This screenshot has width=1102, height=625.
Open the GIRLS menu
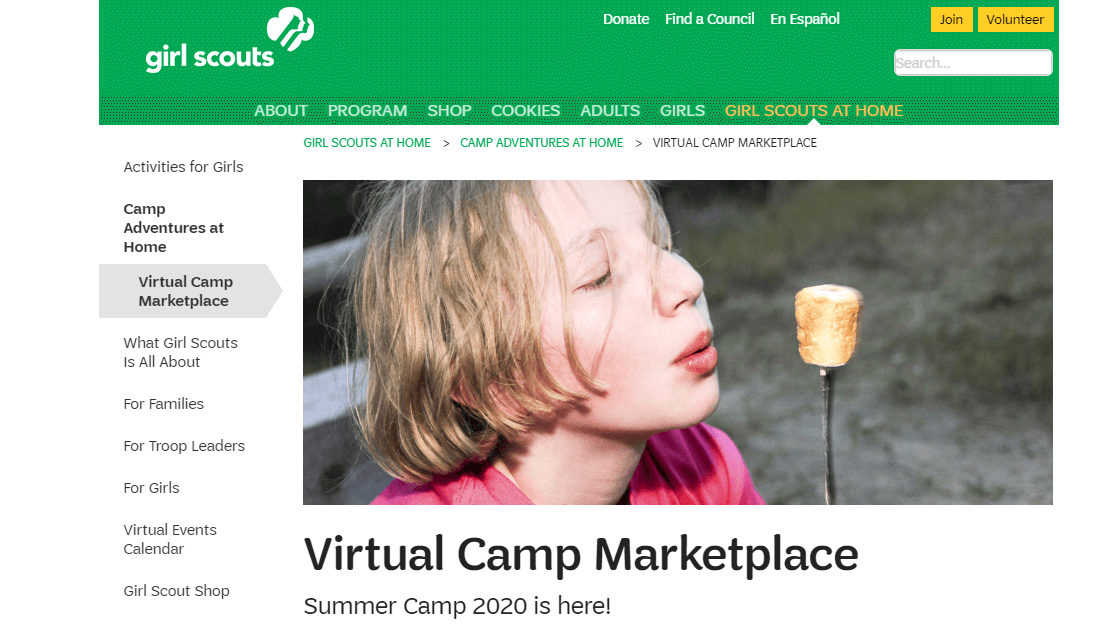click(x=682, y=110)
